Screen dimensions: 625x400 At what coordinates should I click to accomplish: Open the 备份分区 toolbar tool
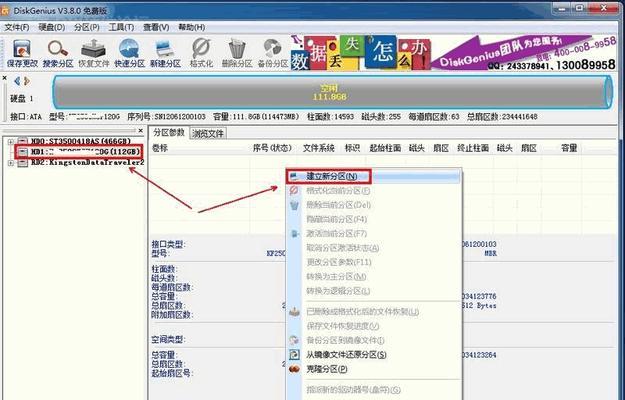(273, 53)
